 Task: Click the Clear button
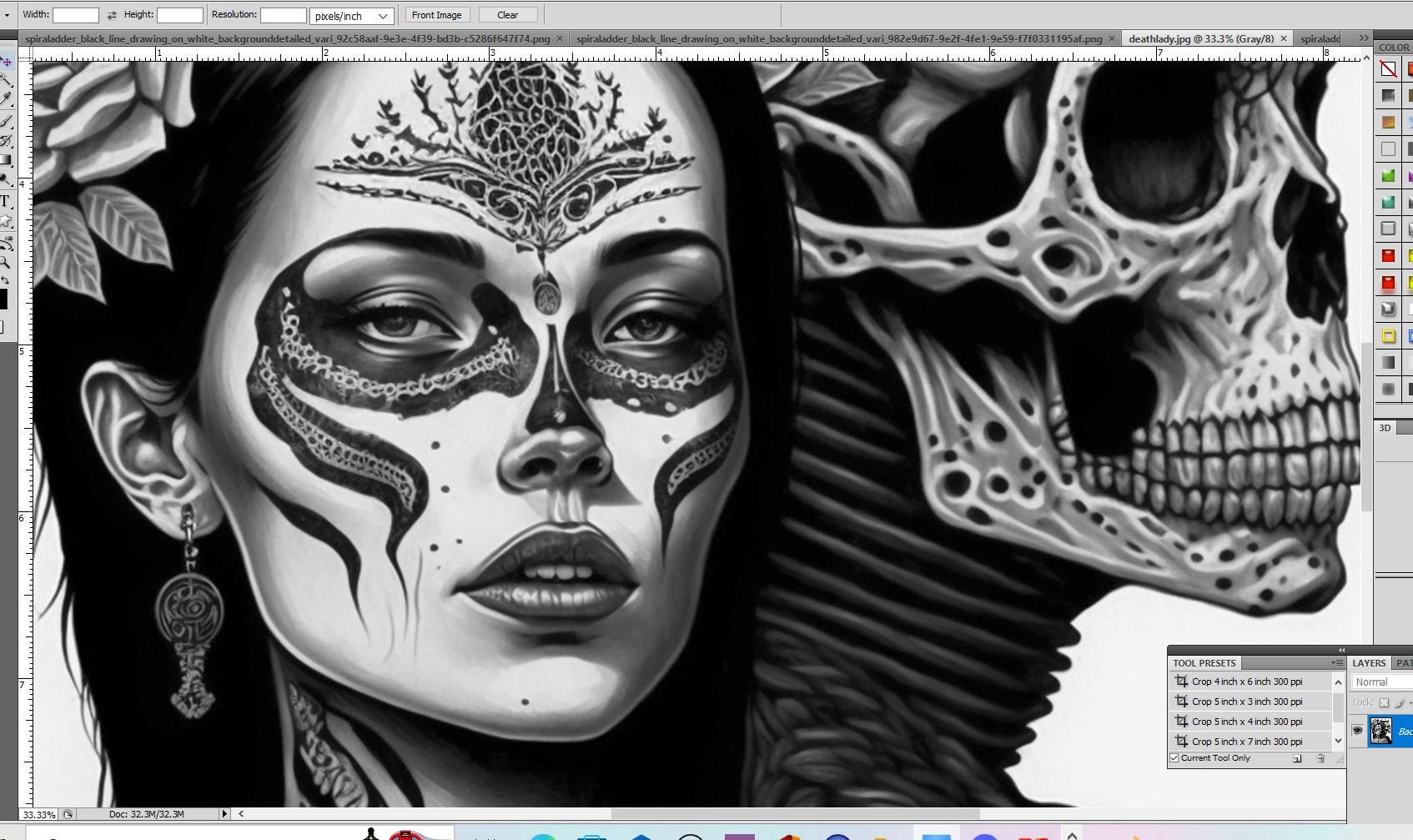508,15
